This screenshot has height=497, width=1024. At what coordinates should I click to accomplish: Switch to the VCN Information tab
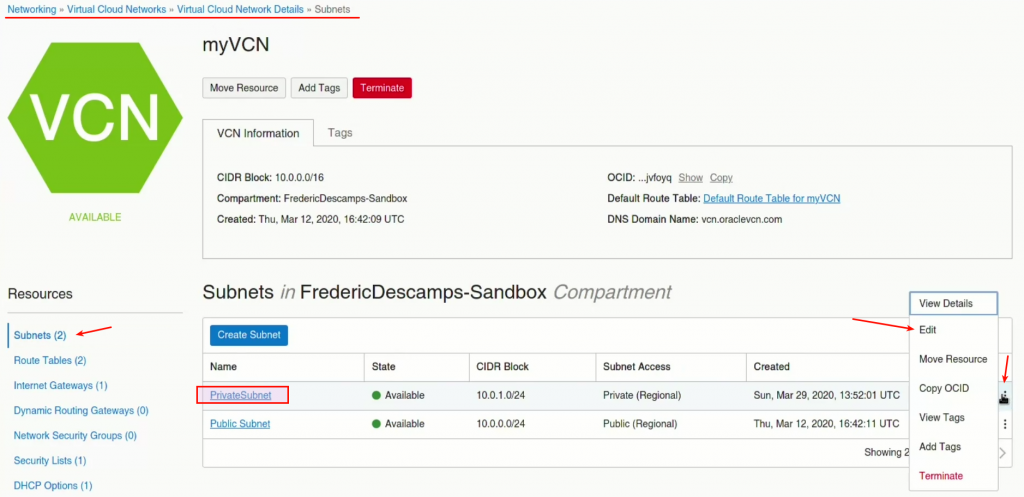pyautogui.click(x=258, y=133)
